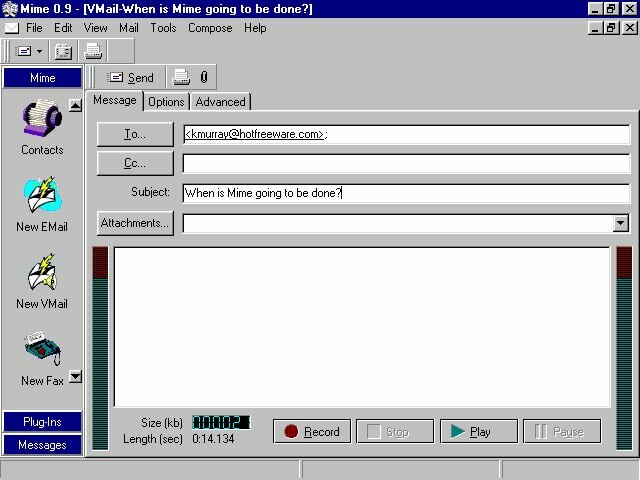Create a New VMail from sidebar

(42, 272)
